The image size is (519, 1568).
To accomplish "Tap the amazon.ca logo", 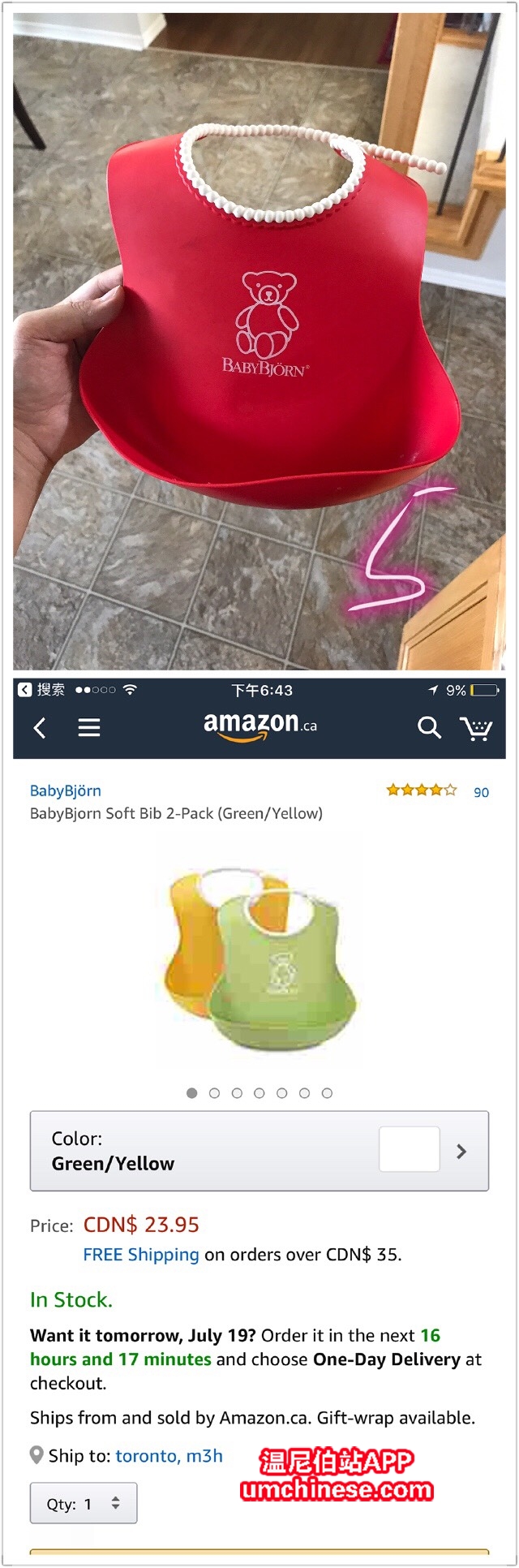I will click(x=259, y=726).
